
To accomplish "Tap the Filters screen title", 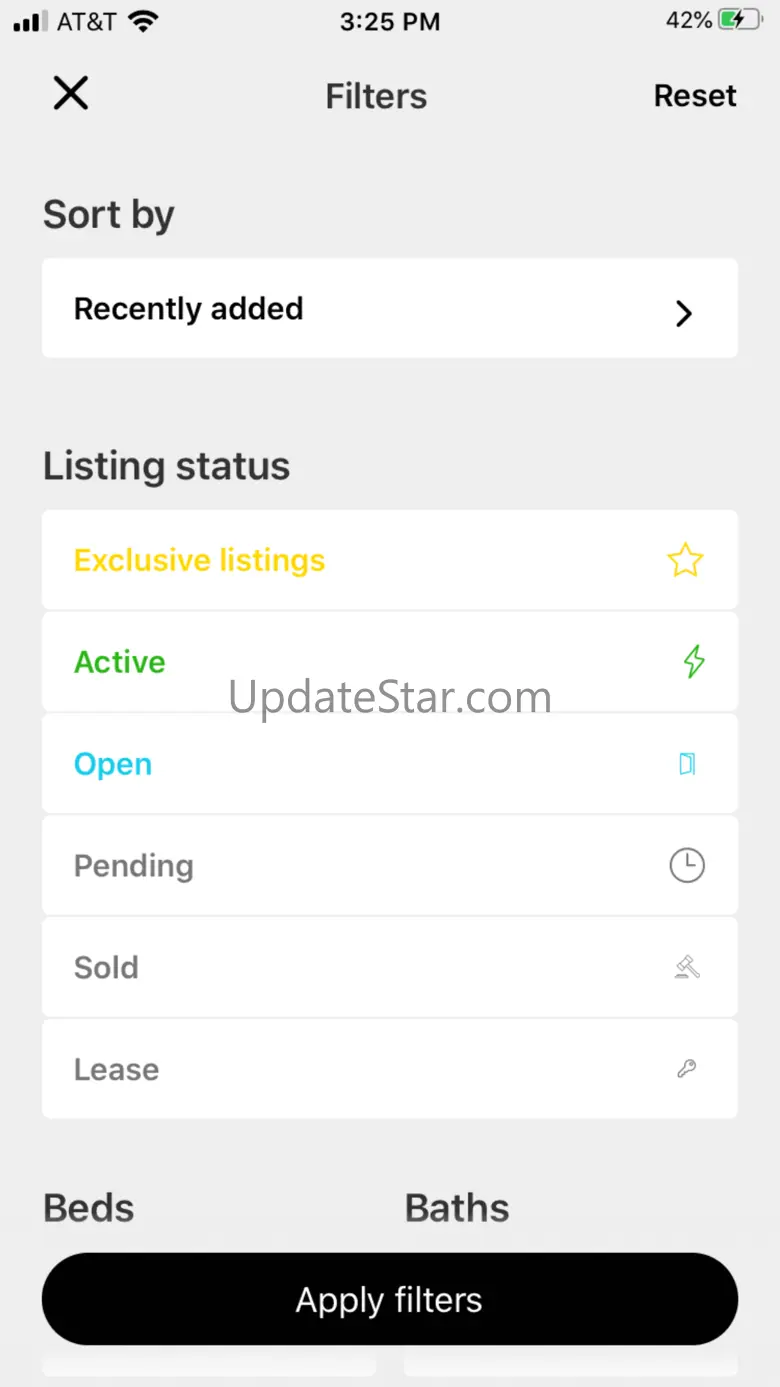I will click(x=376, y=96).
